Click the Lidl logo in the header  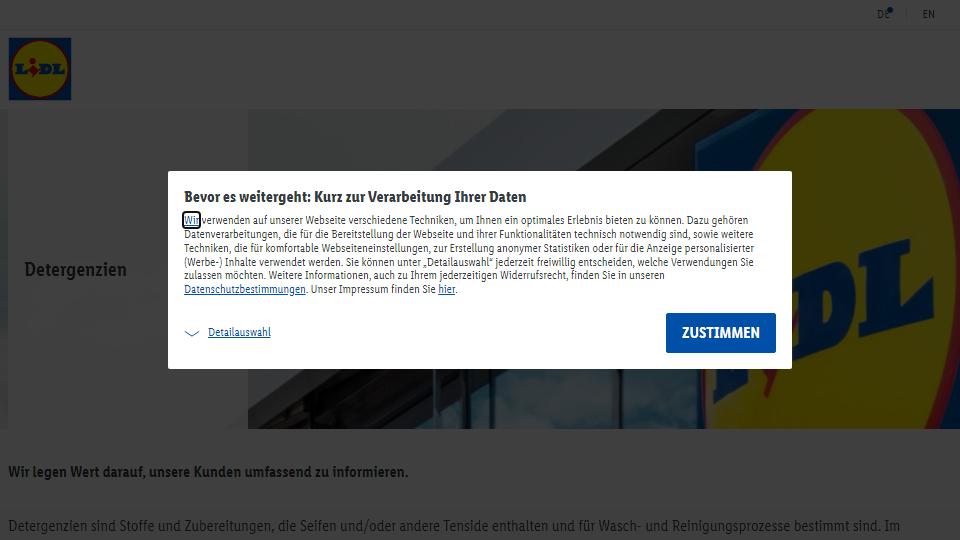pos(40,69)
